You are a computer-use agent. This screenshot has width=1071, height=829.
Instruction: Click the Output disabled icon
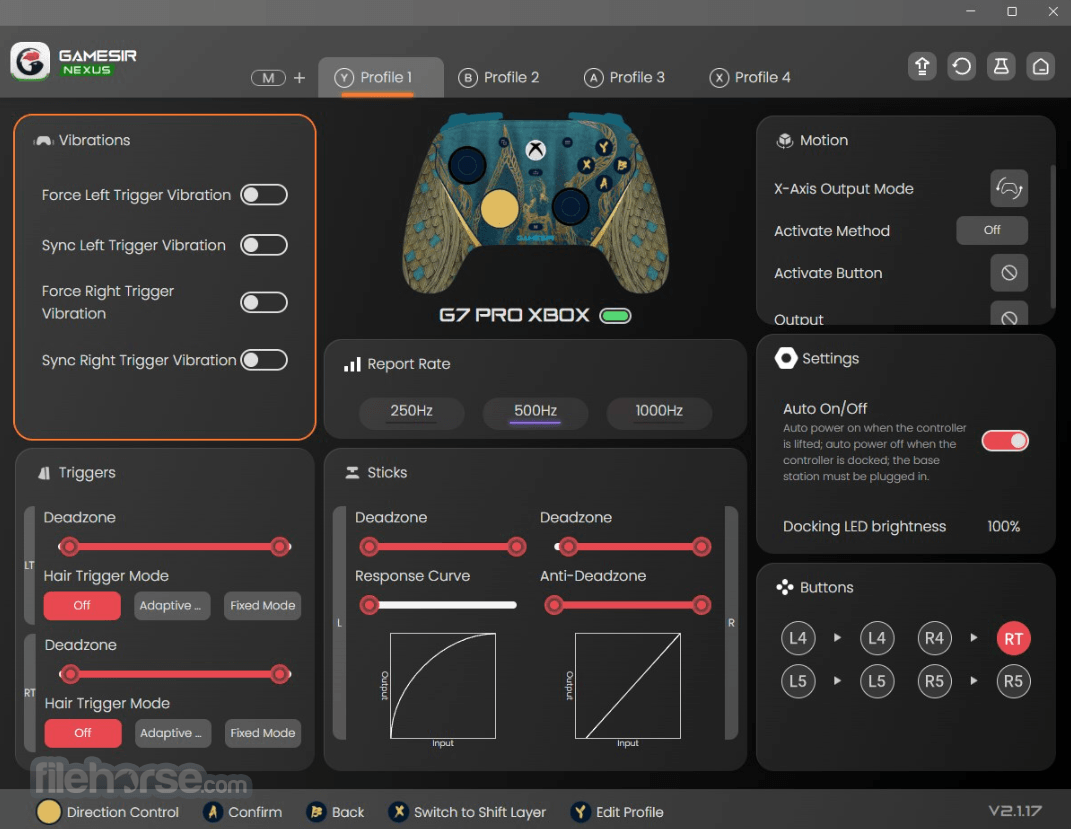(1009, 314)
